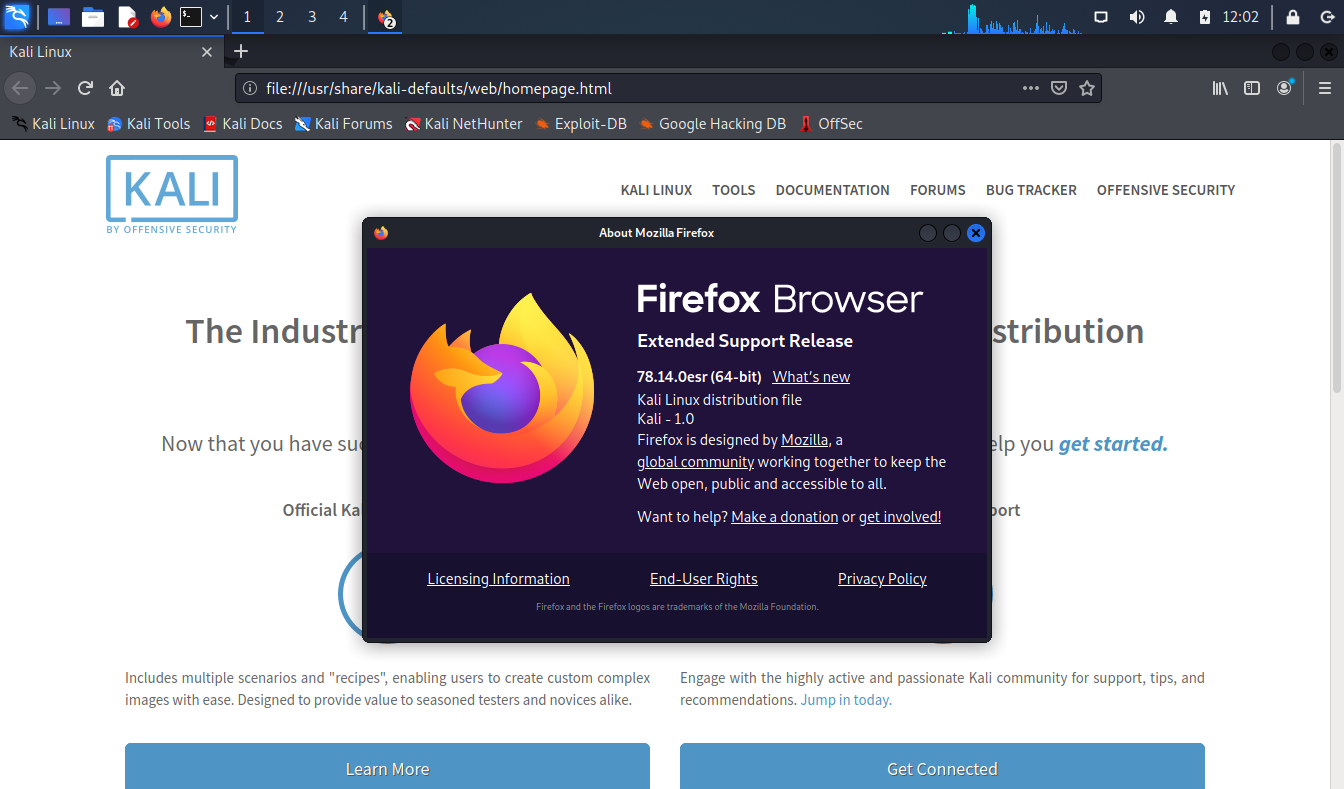The image size is (1344, 789).
Task: Open the Library icon in toolbar
Action: (x=1220, y=88)
